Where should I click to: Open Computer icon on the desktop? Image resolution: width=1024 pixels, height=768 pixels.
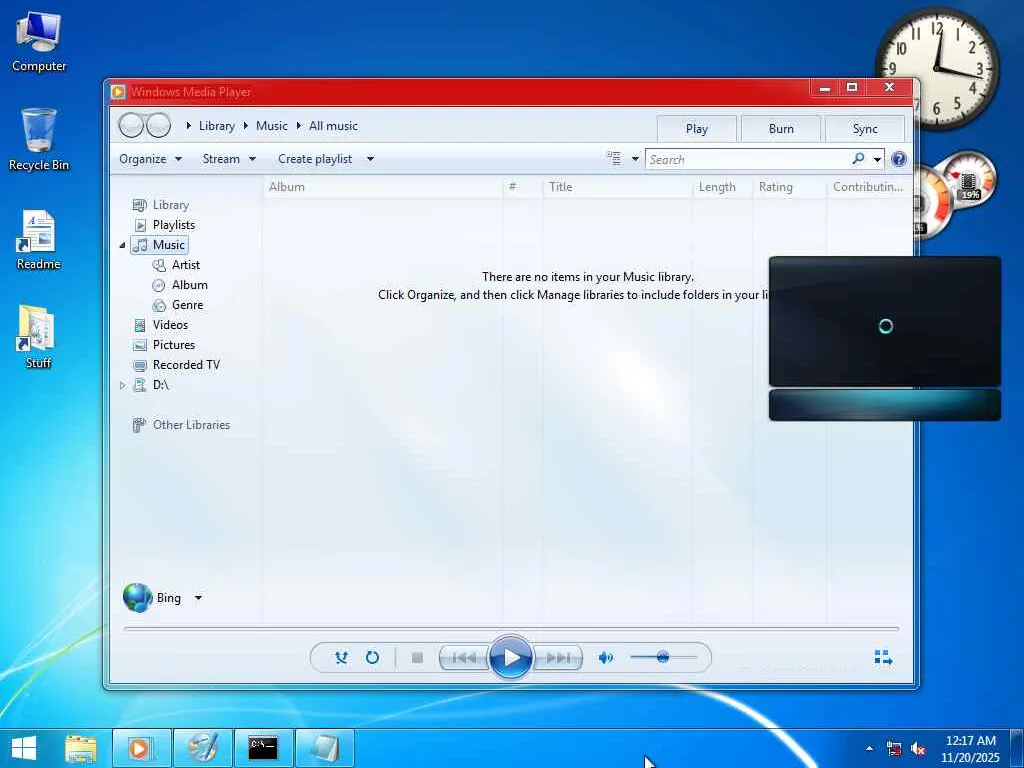39,41
